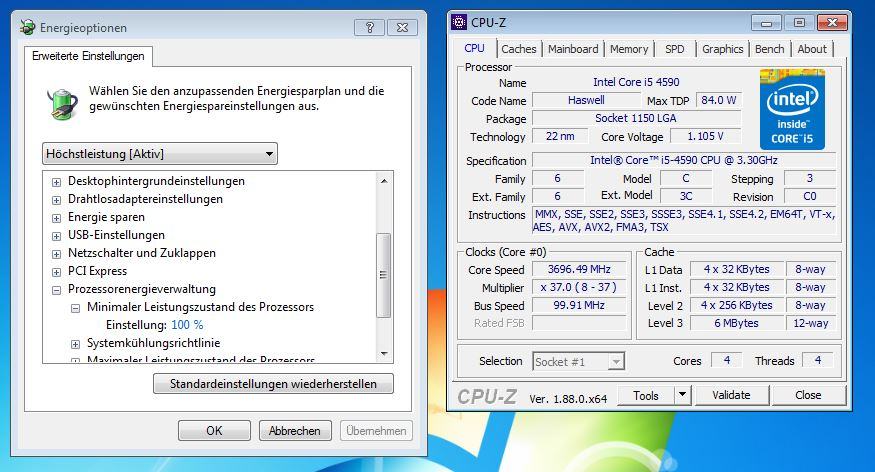Expand Energie sparen node
This screenshot has height=472, width=875.
56,218
